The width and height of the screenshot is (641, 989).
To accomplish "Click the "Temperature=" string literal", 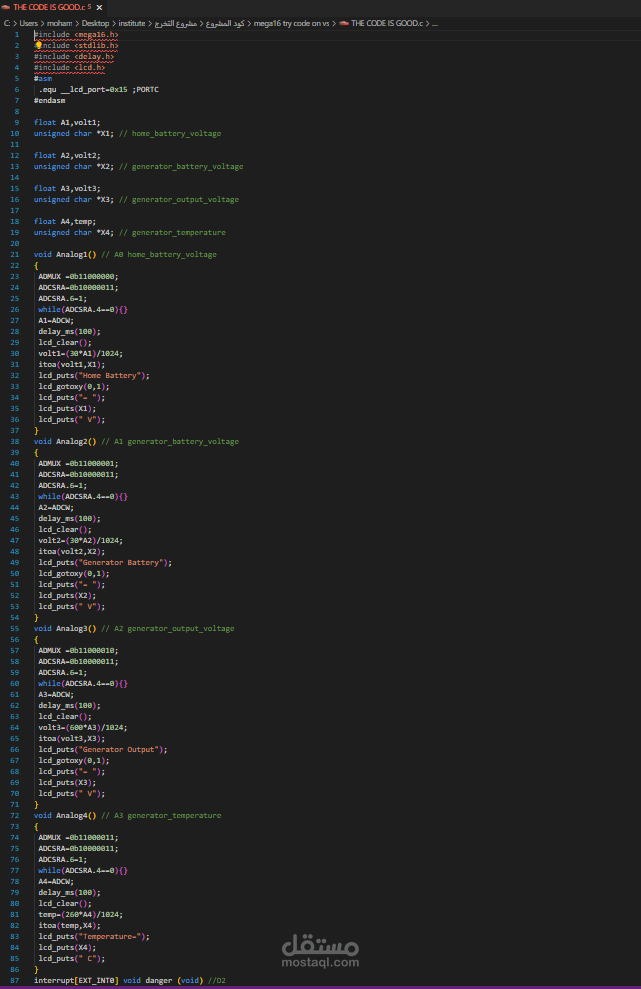I will [112, 937].
